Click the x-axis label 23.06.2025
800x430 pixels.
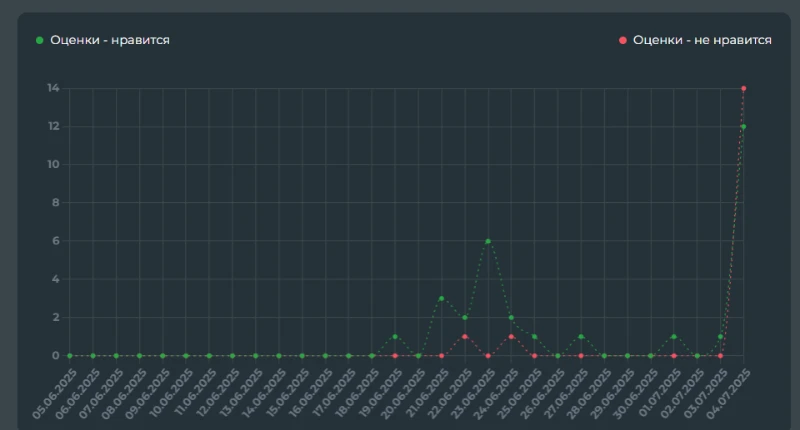tap(473, 394)
